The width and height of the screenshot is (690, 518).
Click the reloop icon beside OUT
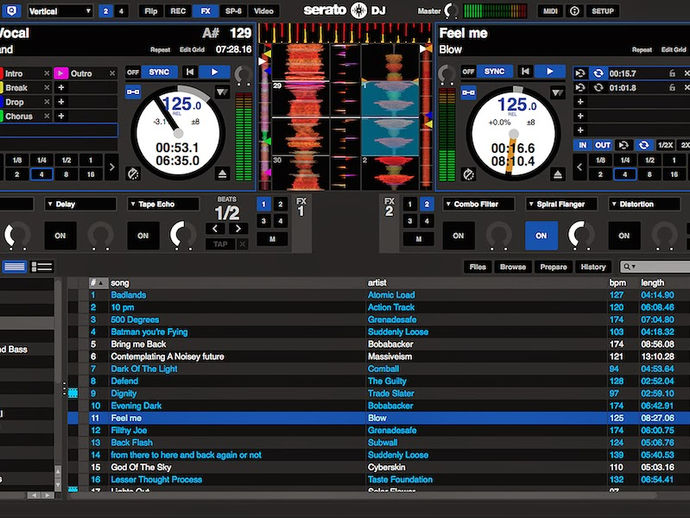coord(624,145)
